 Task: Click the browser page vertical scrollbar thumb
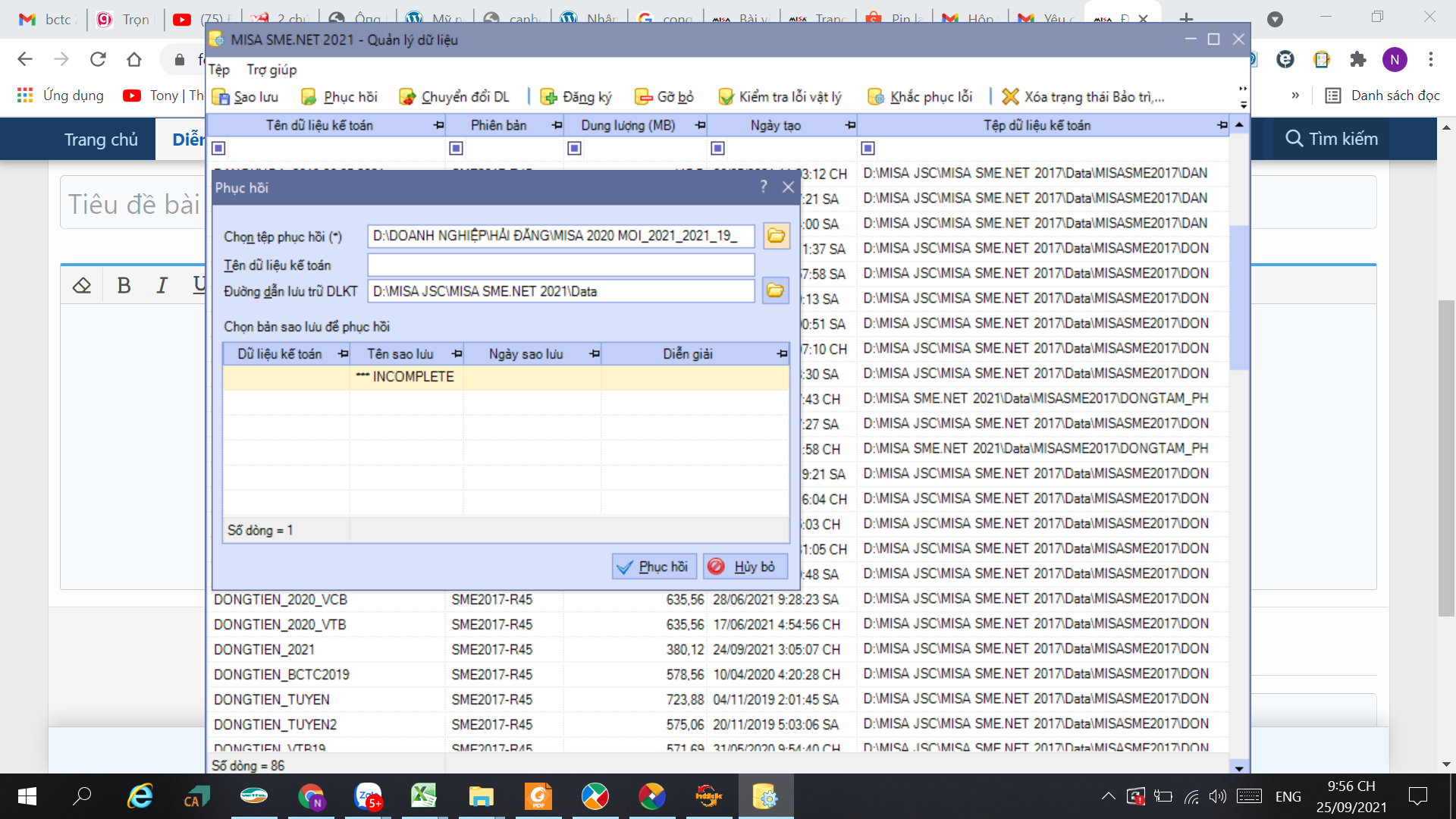[1446, 458]
